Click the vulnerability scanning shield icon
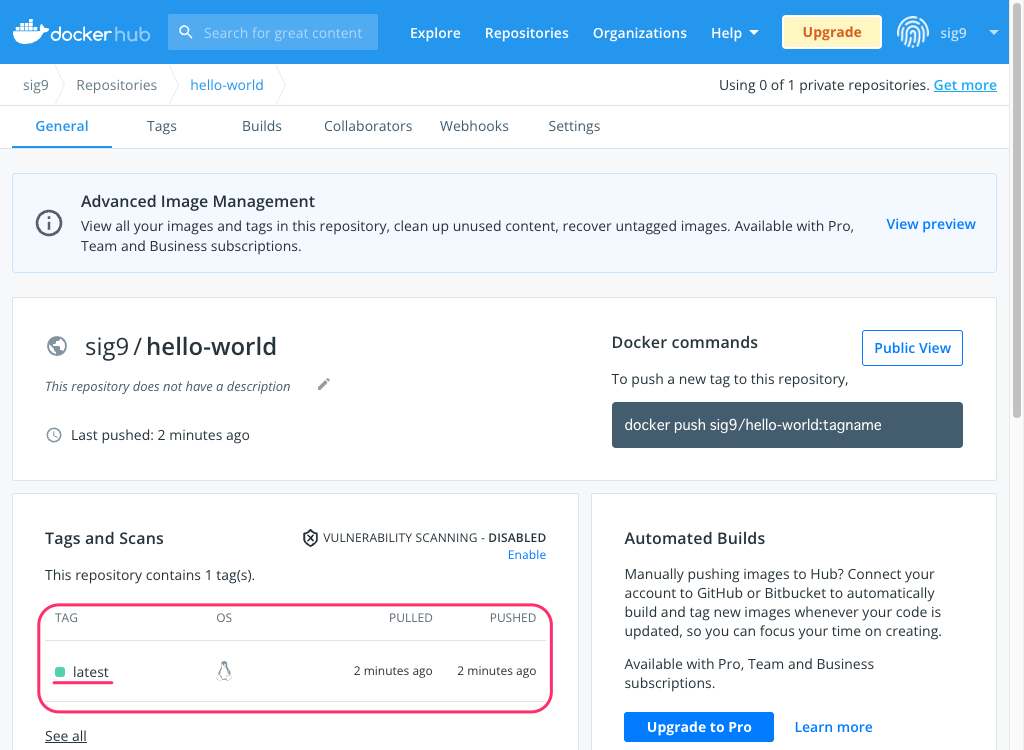The image size is (1024, 750). (x=310, y=538)
